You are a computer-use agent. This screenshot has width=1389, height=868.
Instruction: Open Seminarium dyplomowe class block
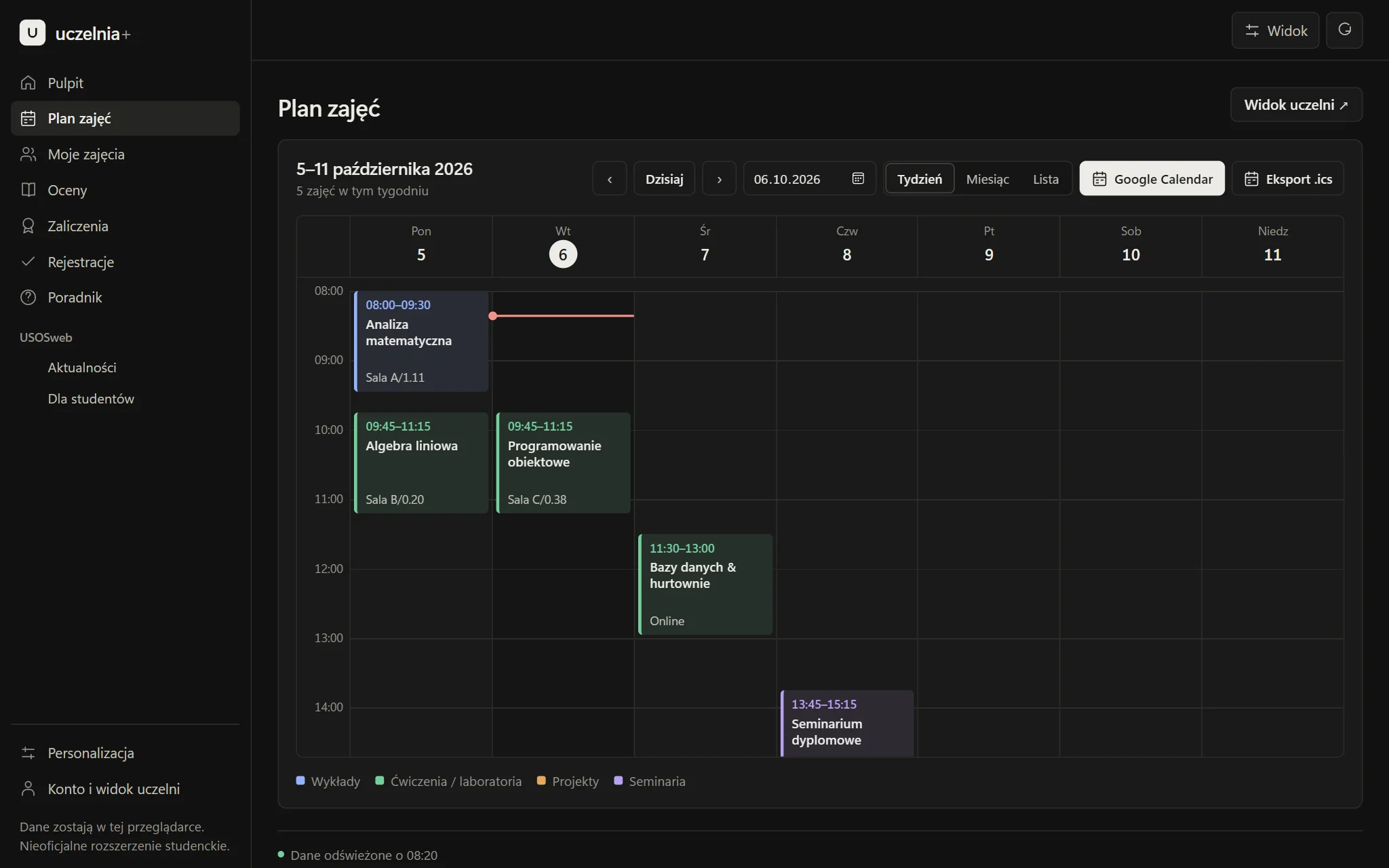coord(847,723)
